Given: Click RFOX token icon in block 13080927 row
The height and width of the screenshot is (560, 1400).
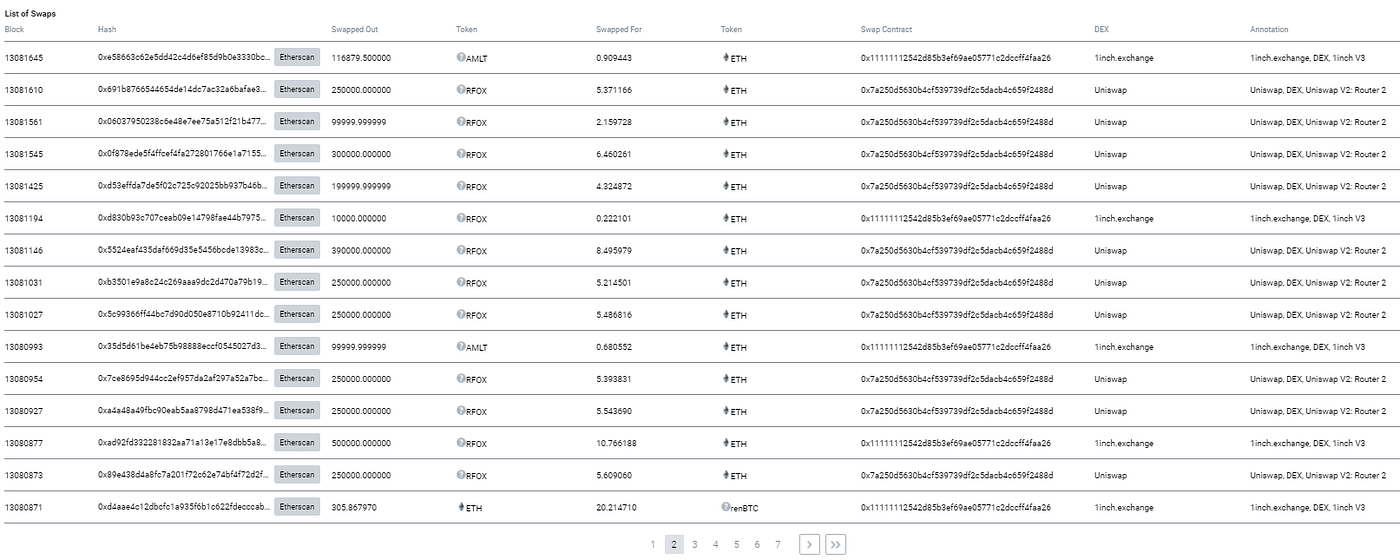Looking at the screenshot, I should click(461, 411).
